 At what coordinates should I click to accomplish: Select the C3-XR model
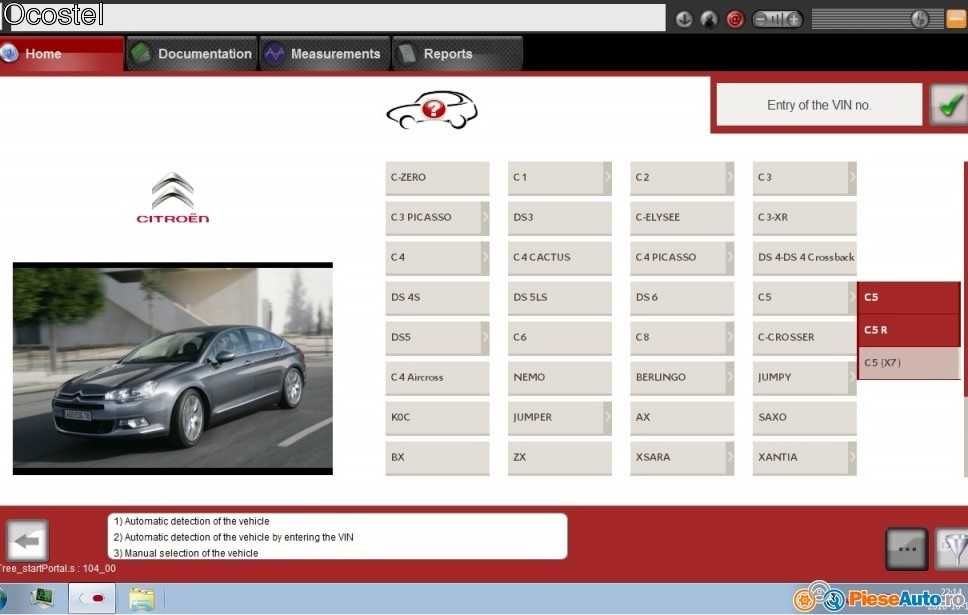804,218
